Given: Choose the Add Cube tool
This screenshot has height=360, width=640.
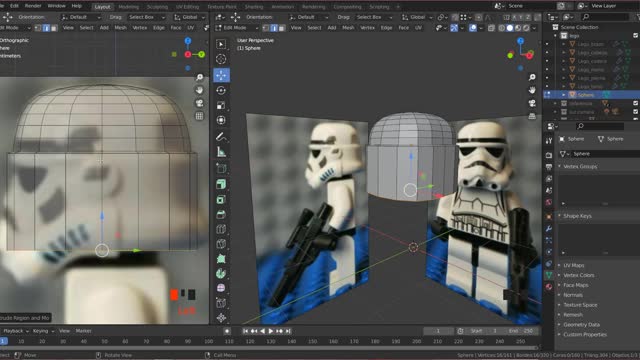Looking at the screenshot, I should tap(221, 168).
